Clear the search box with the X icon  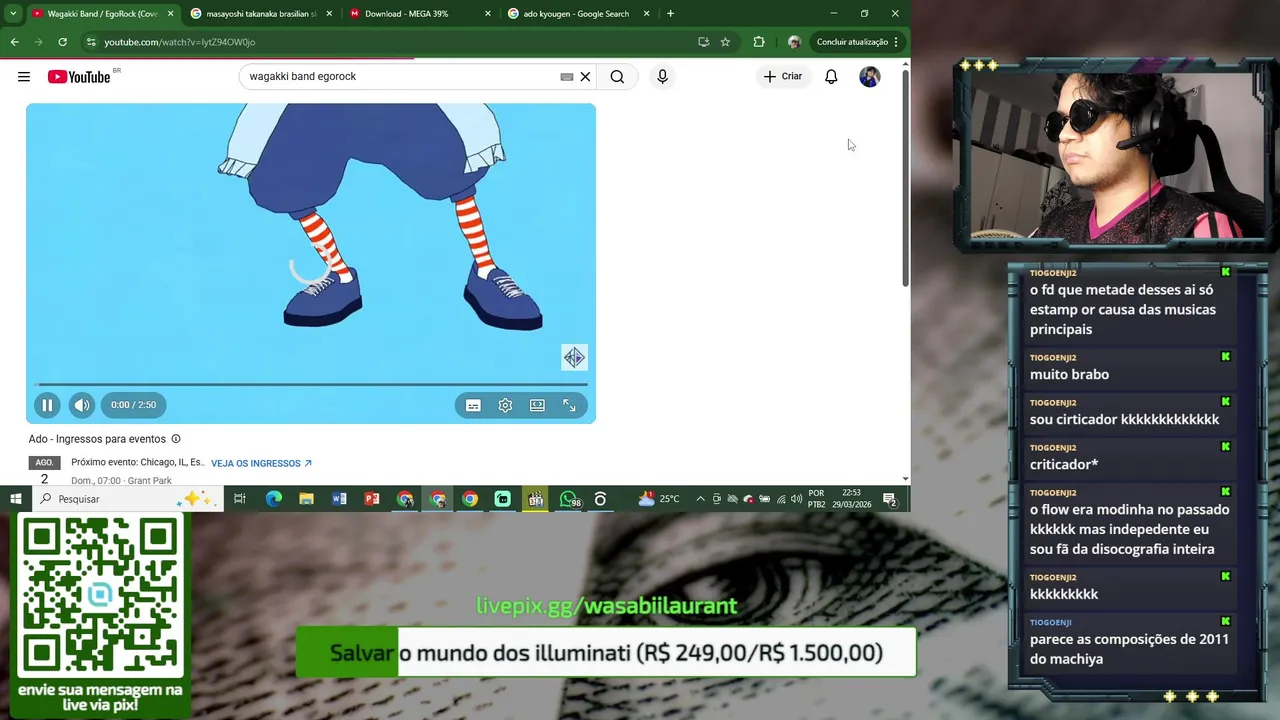[586, 77]
